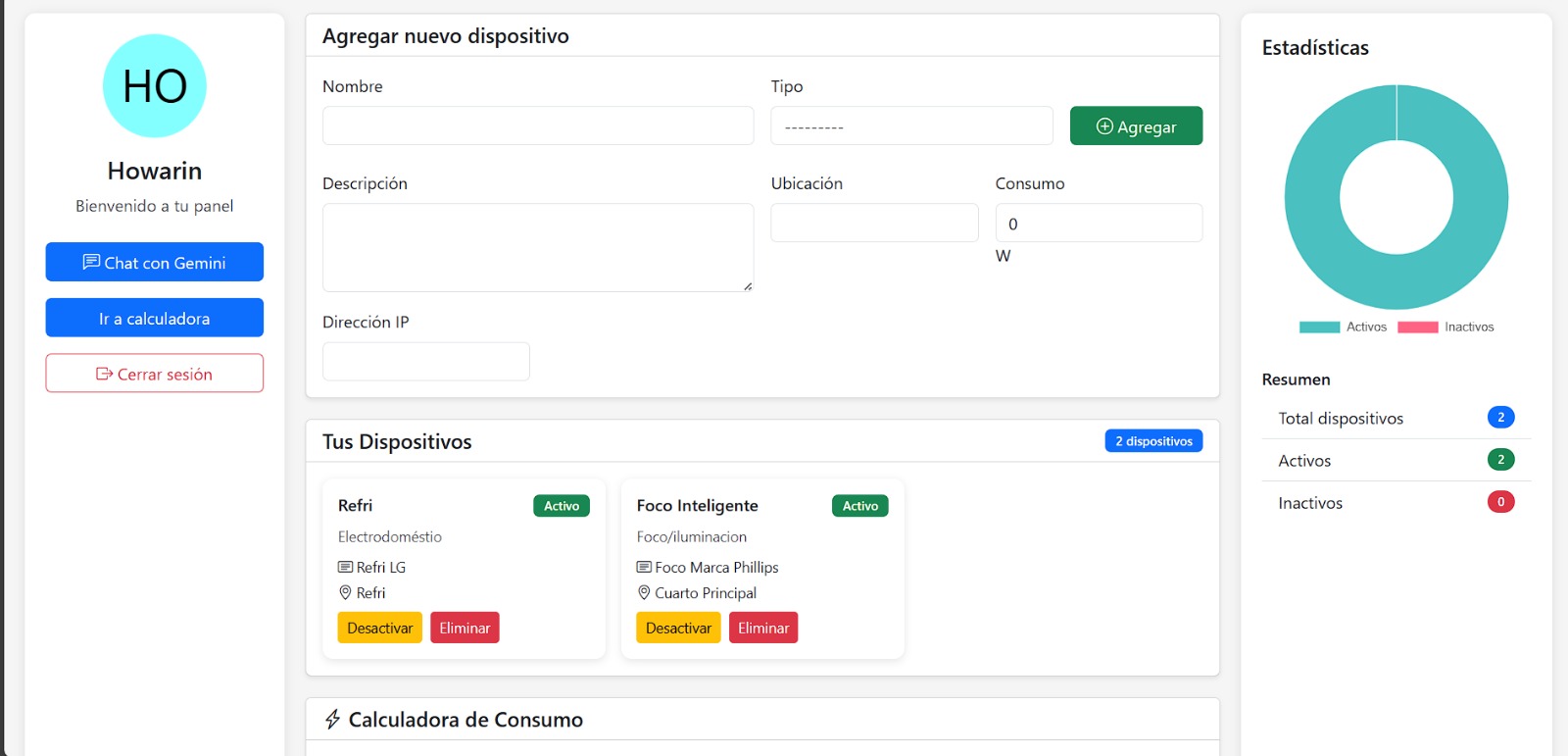The width and height of the screenshot is (1568, 756).
Task: Deactivate the Refri device
Action: coord(380,628)
